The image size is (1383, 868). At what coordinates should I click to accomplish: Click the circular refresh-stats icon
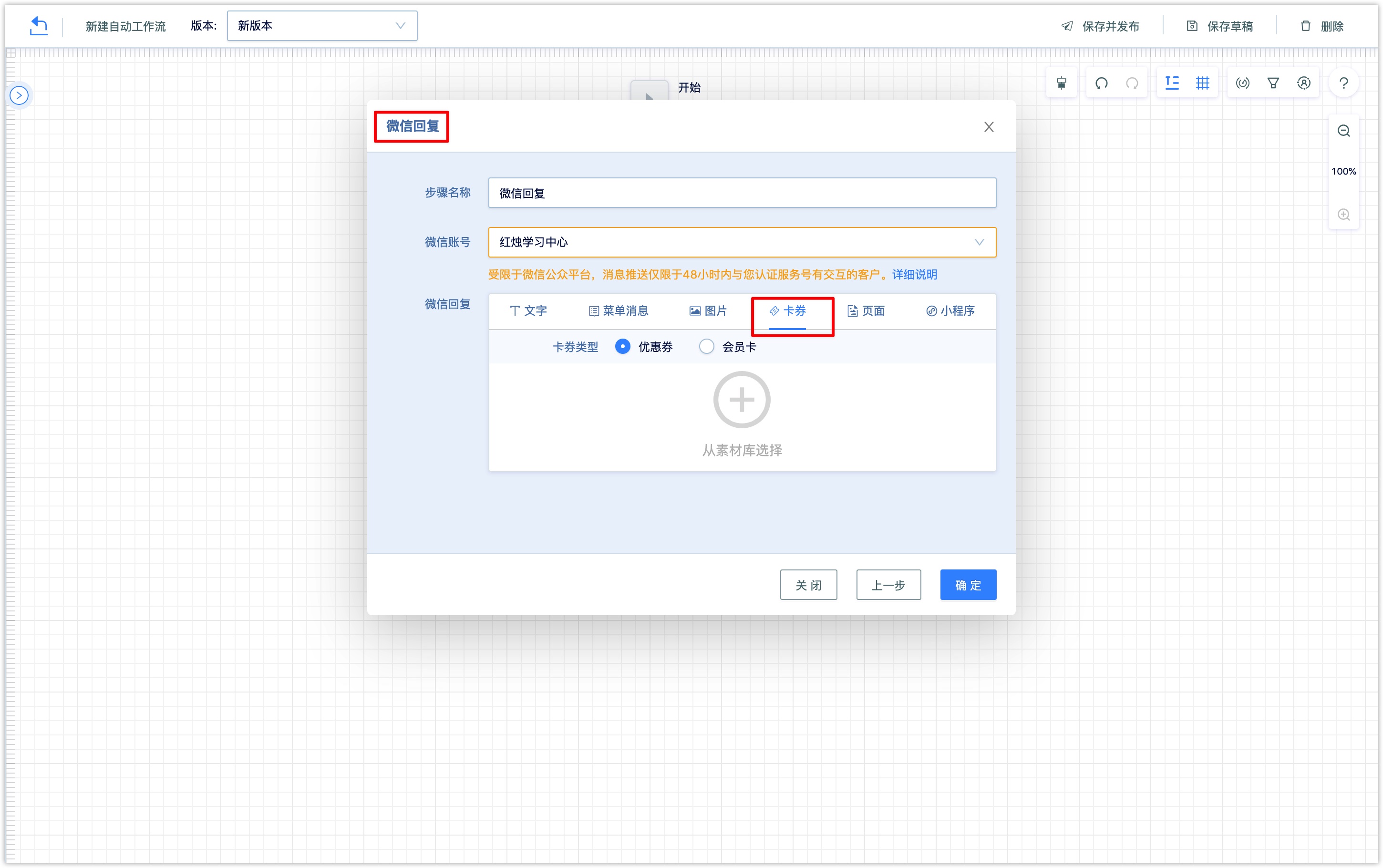click(x=1242, y=83)
